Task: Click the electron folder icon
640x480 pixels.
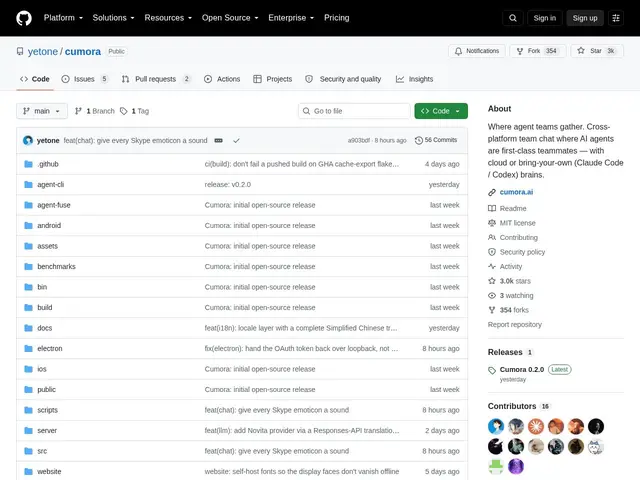Action: coord(28,349)
